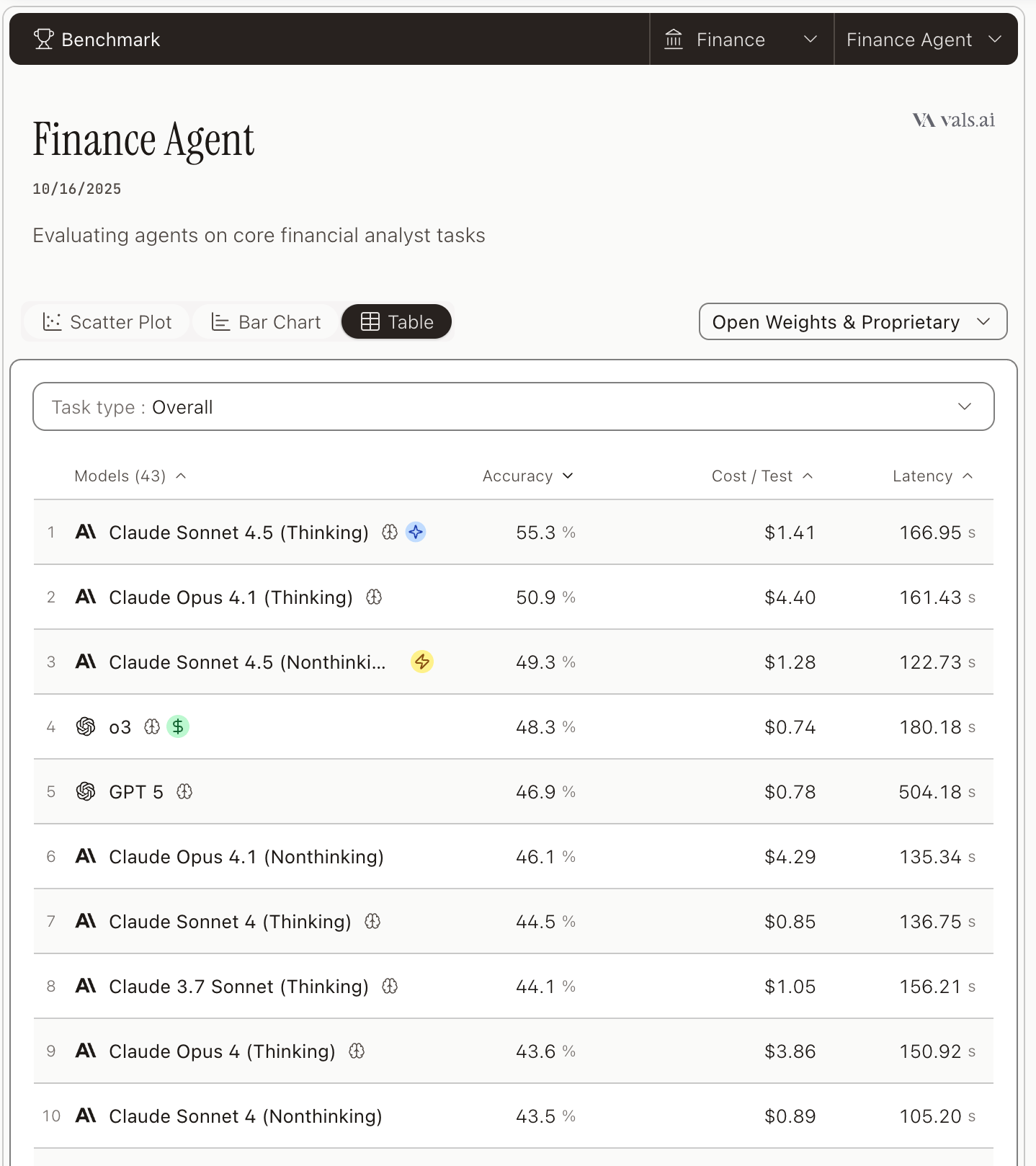
Task: Click the brain icon beside Claude Opus 4 (Thinking)
Action: [357, 1051]
